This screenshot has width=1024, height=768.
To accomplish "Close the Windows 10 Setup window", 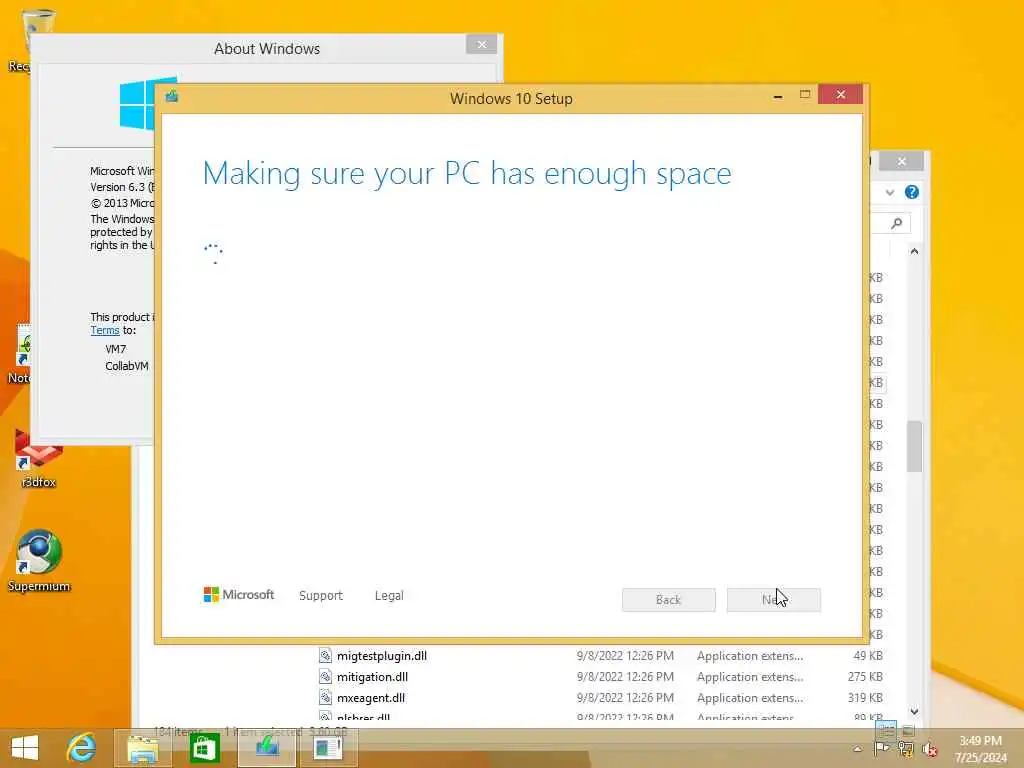I will pyautogui.click(x=840, y=95).
